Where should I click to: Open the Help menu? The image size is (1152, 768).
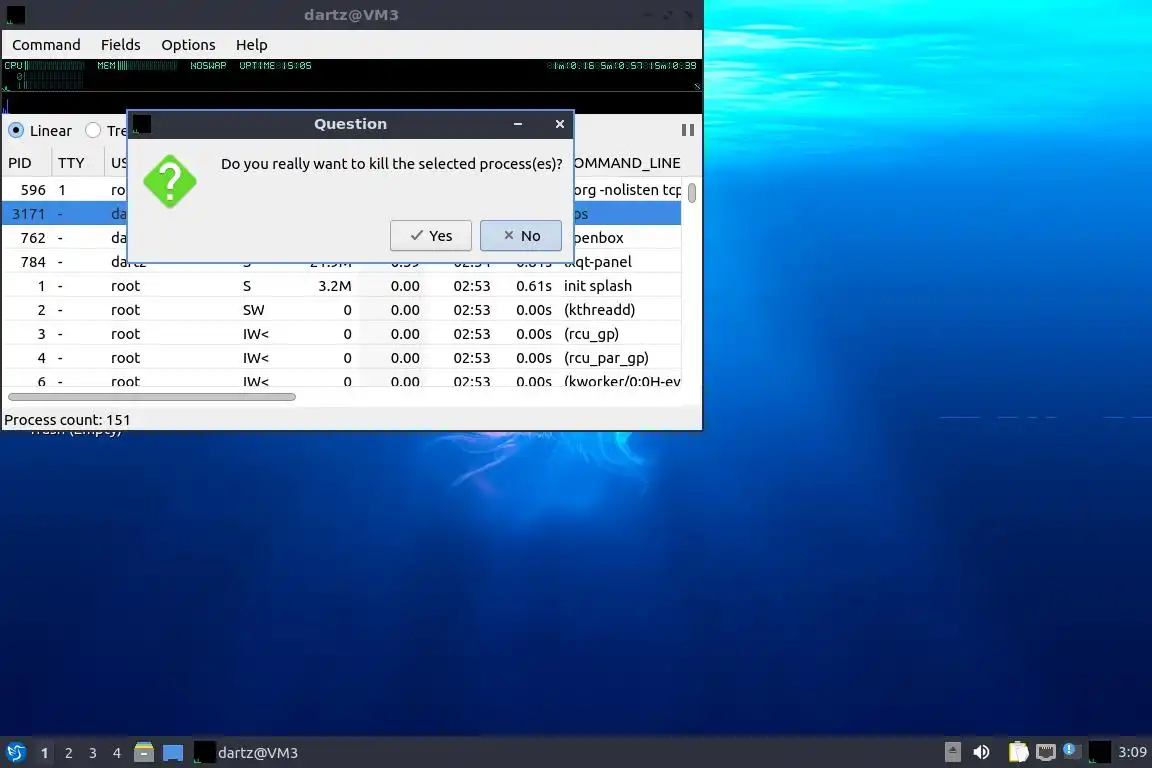click(x=251, y=45)
